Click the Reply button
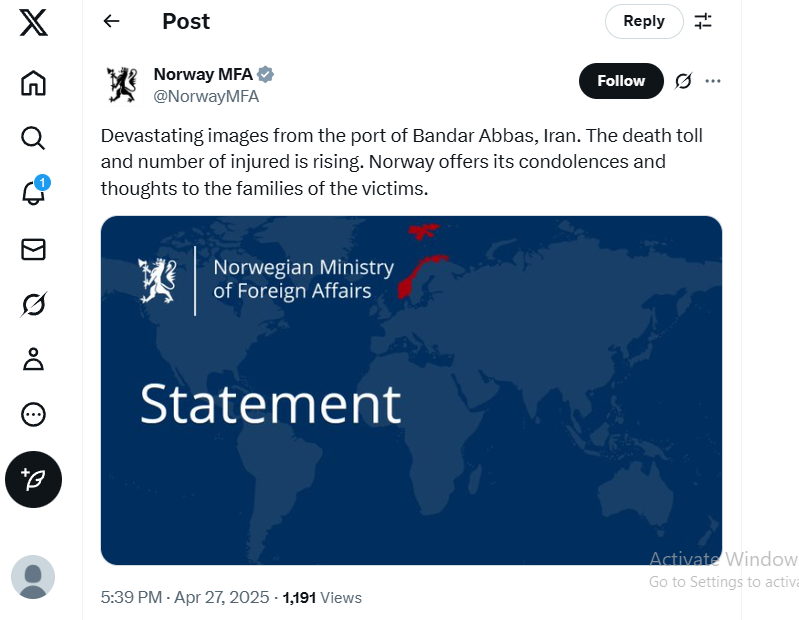Viewport: 799px width, 620px height. [x=643, y=21]
